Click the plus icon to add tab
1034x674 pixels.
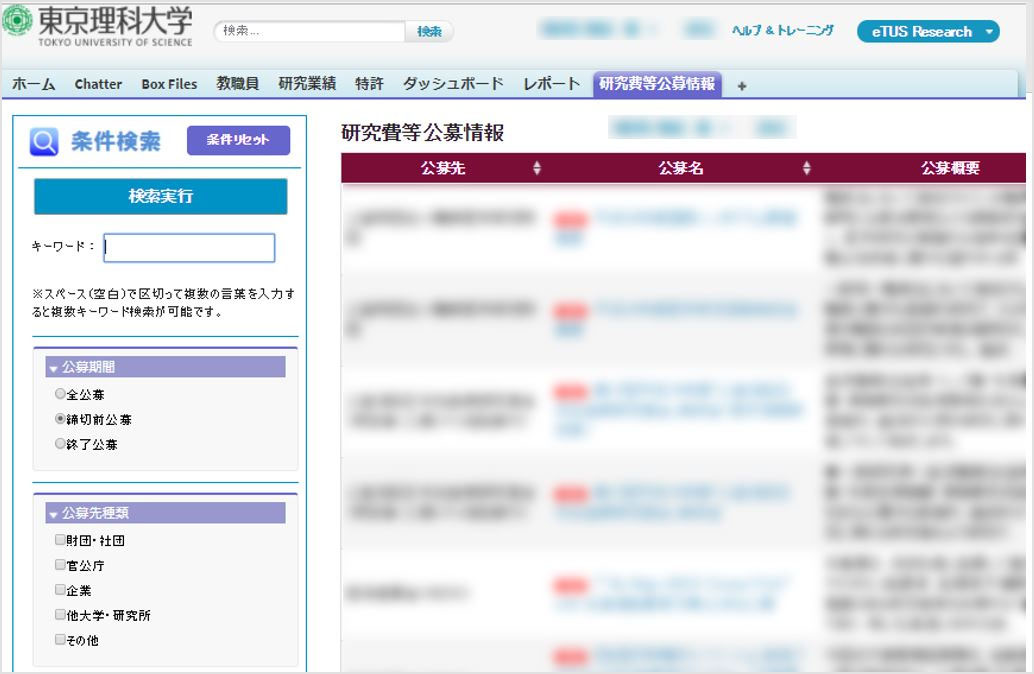742,86
